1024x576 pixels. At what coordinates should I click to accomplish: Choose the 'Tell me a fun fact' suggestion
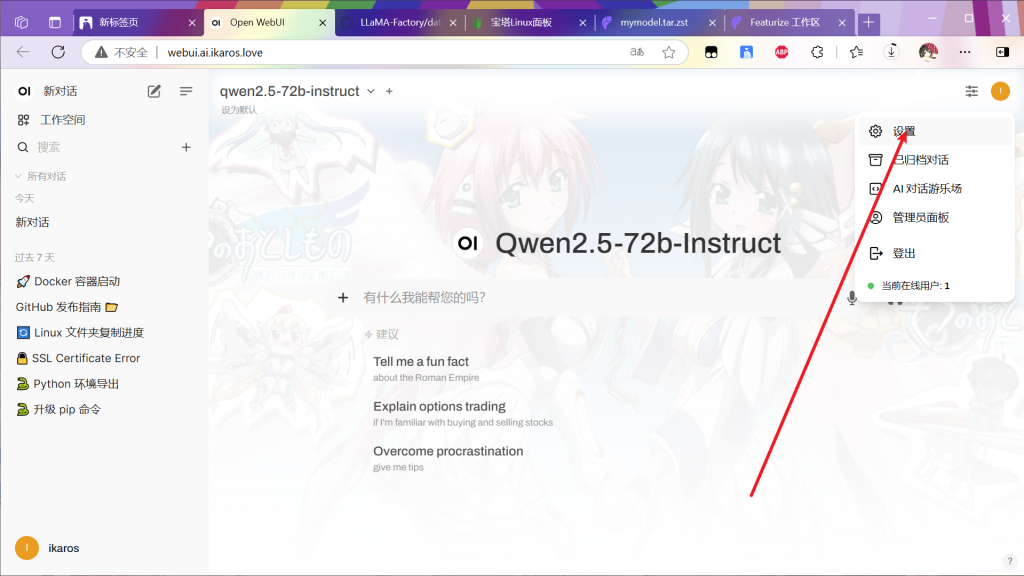coord(426,369)
